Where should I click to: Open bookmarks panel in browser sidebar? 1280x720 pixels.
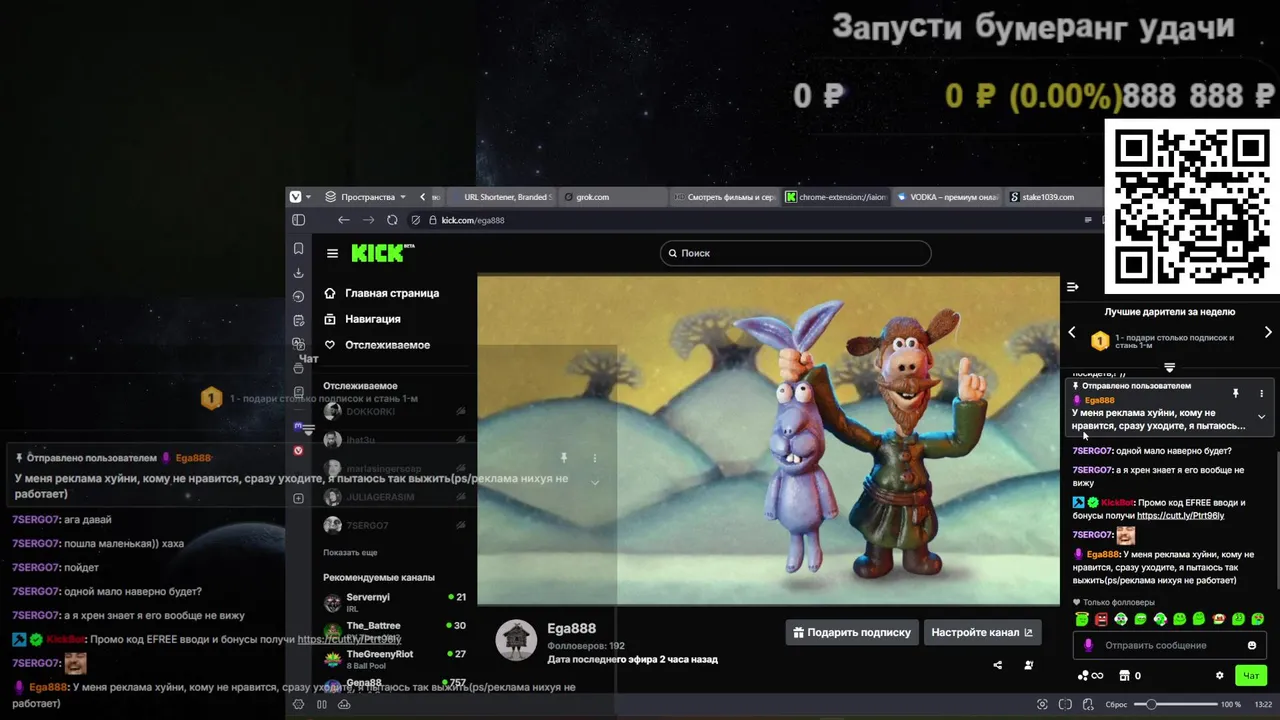pos(298,248)
